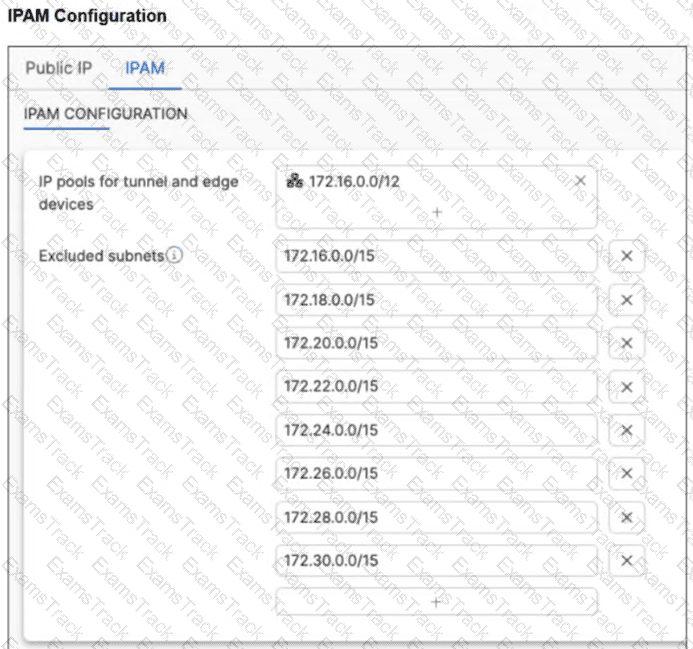
Task: Open the IPAM CONFIGURATION section tab
Action: [x=105, y=114]
